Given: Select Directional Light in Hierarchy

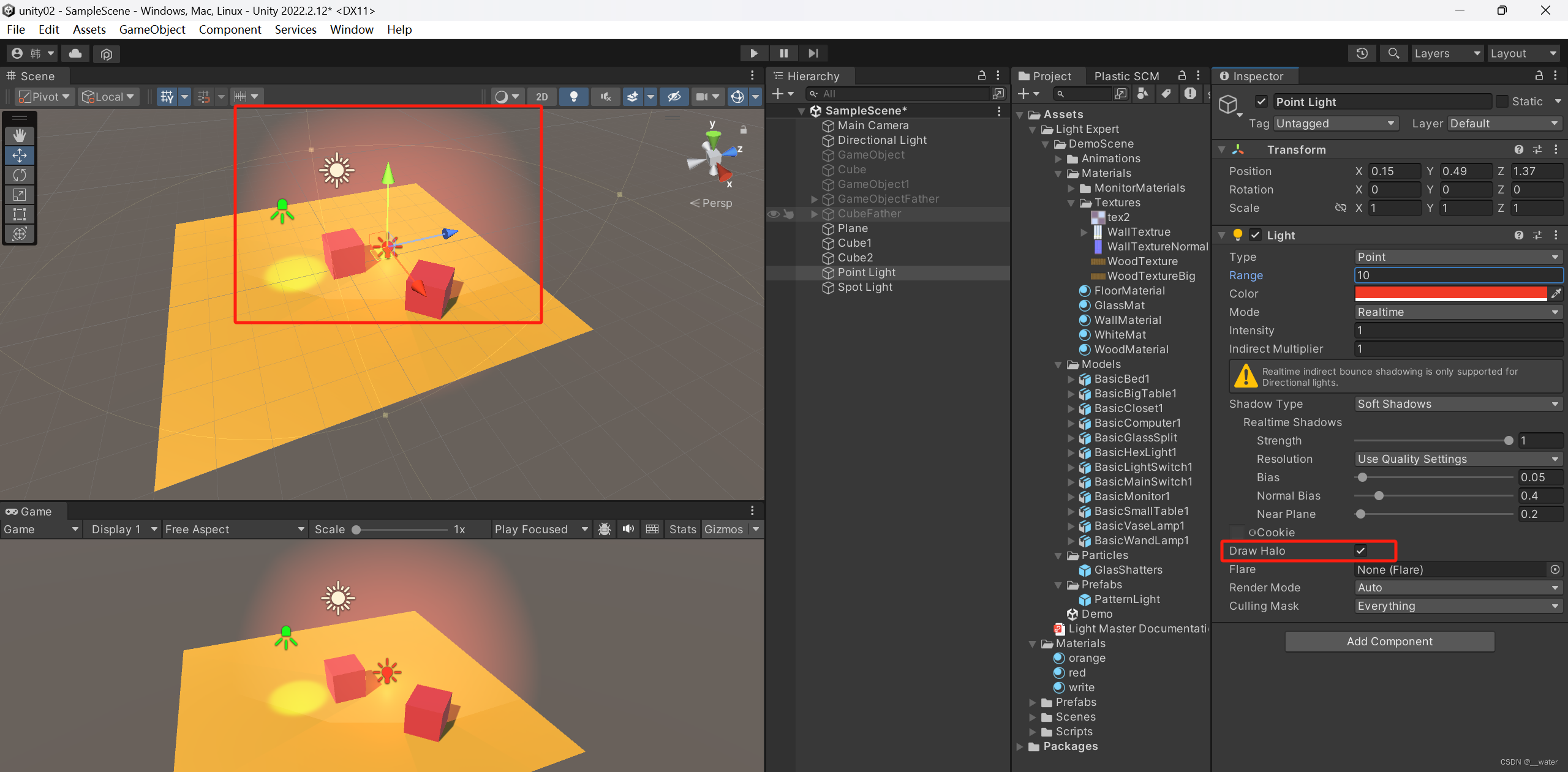Looking at the screenshot, I should [x=881, y=140].
